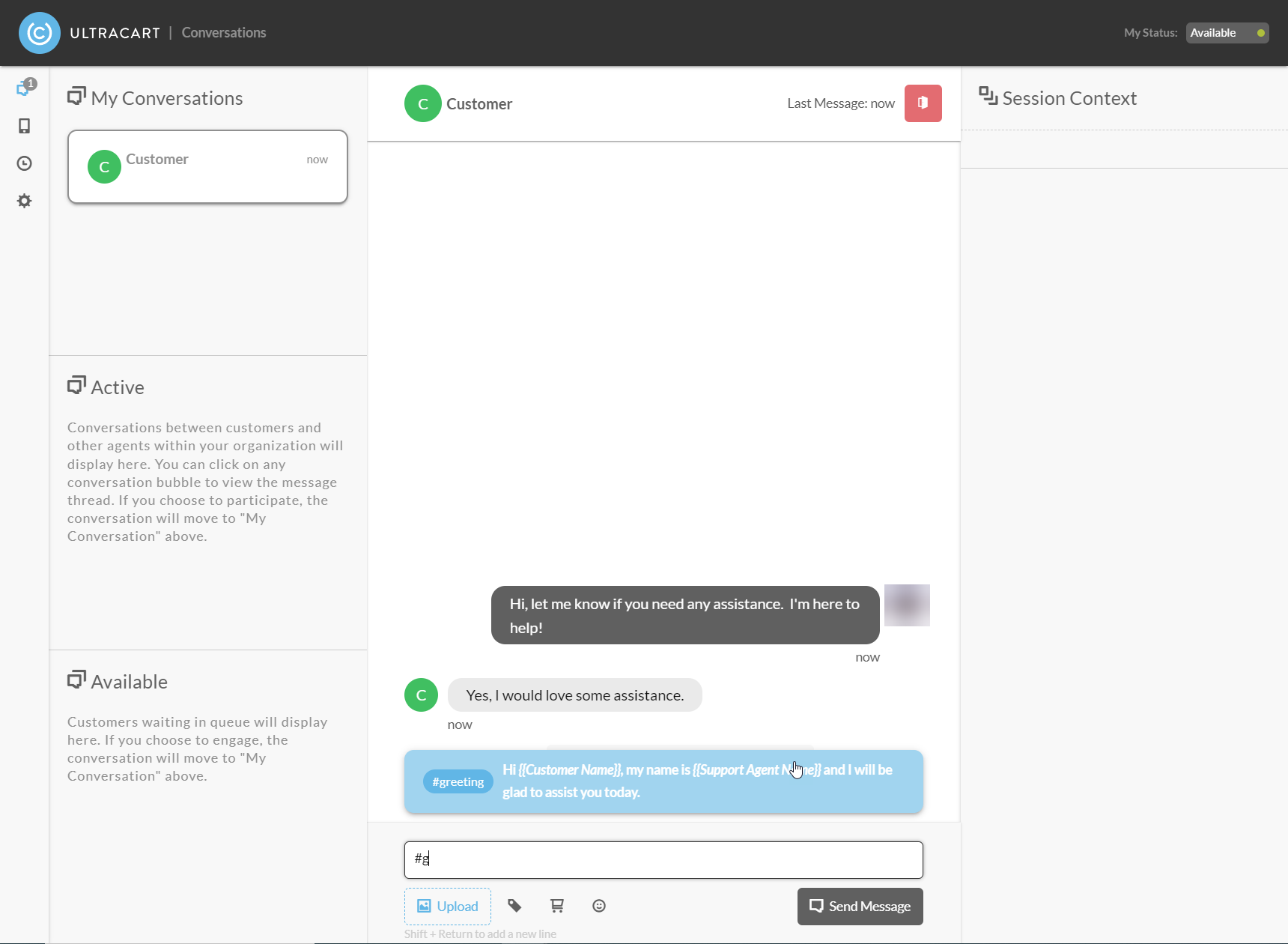Screen dimensions: 1288x944
Task: Focus the message input field
Action: tap(663, 860)
